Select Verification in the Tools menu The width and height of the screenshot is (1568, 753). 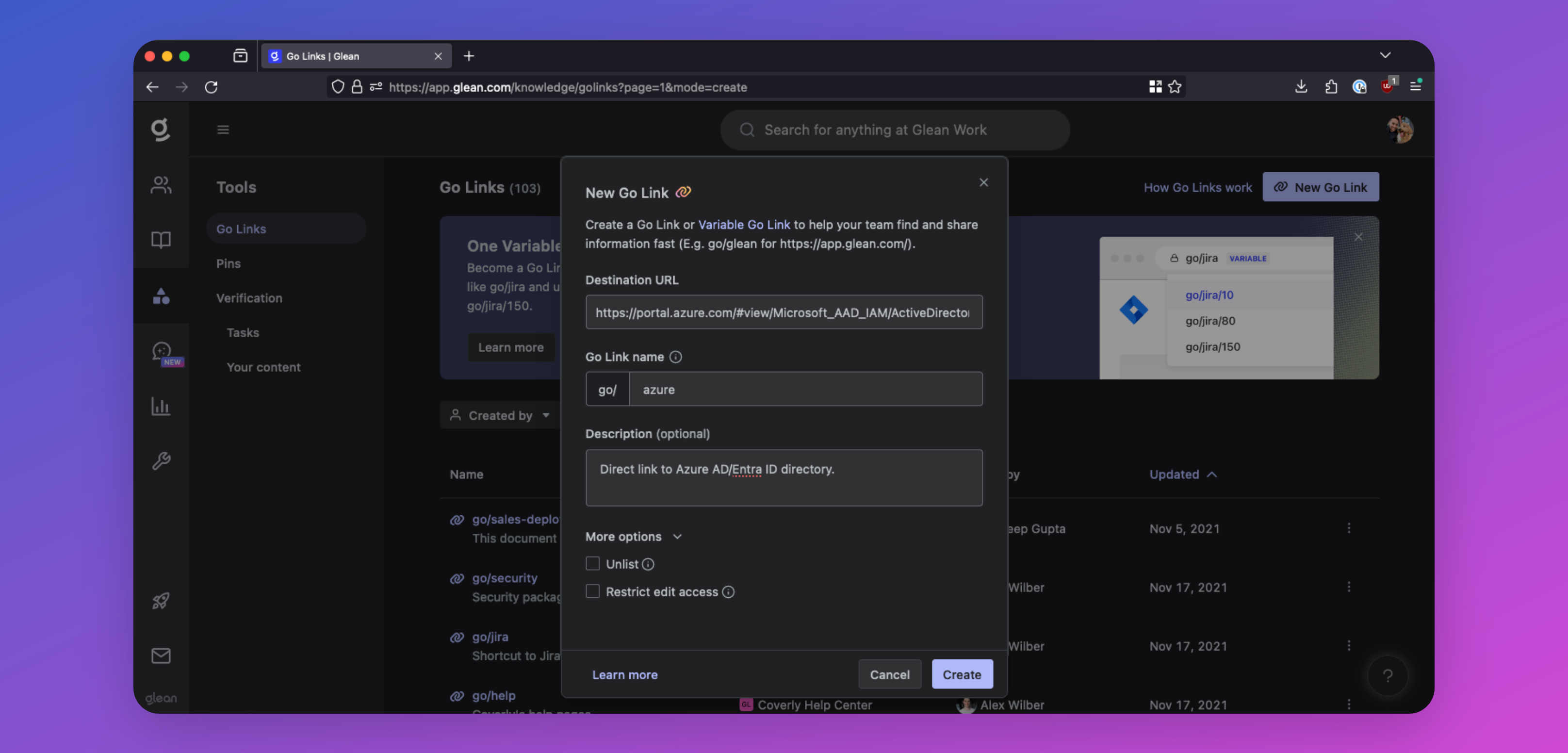pos(249,298)
